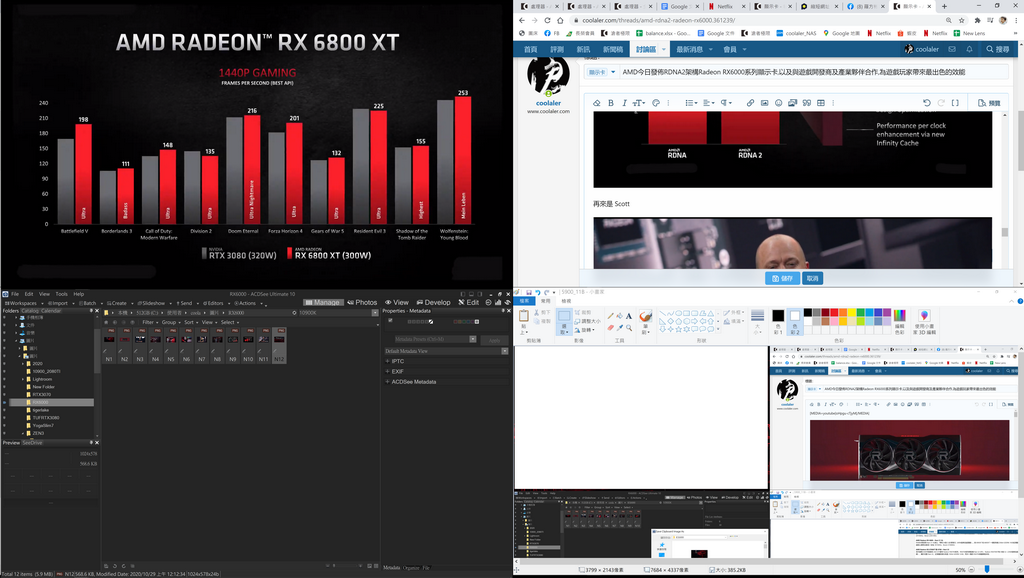Click the Cancel button under editor

pyautogui.click(x=812, y=278)
